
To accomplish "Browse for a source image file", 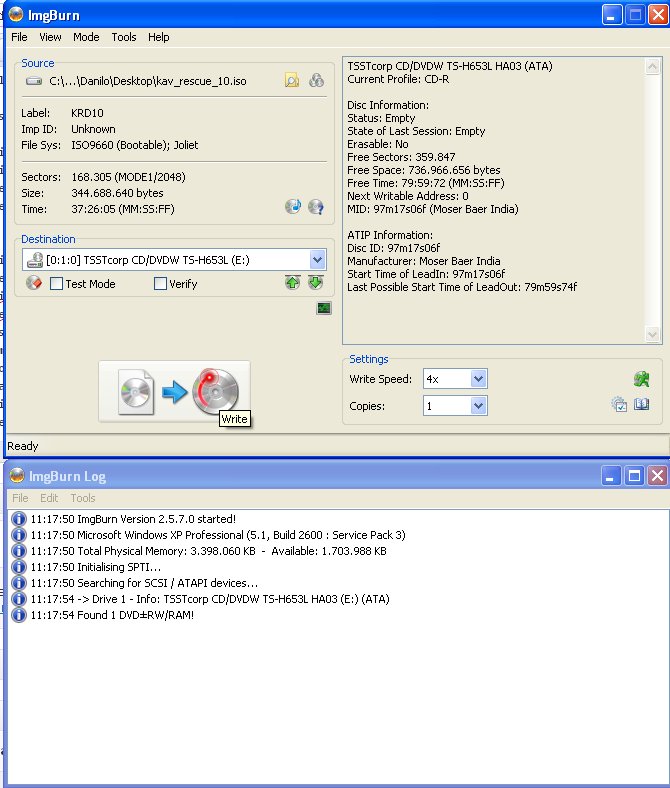I will (x=292, y=80).
